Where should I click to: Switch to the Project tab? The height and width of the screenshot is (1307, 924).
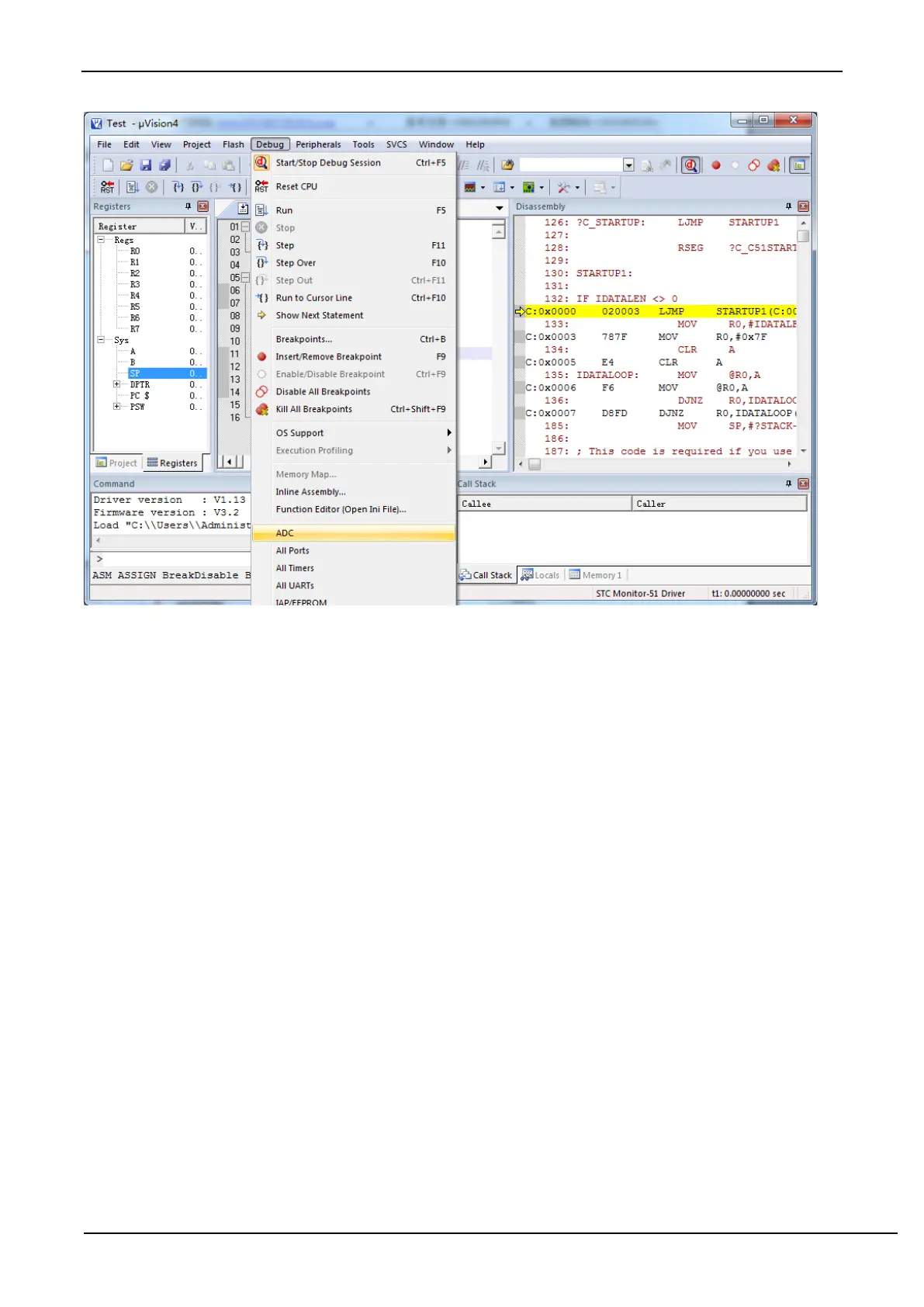(x=116, y=463)
